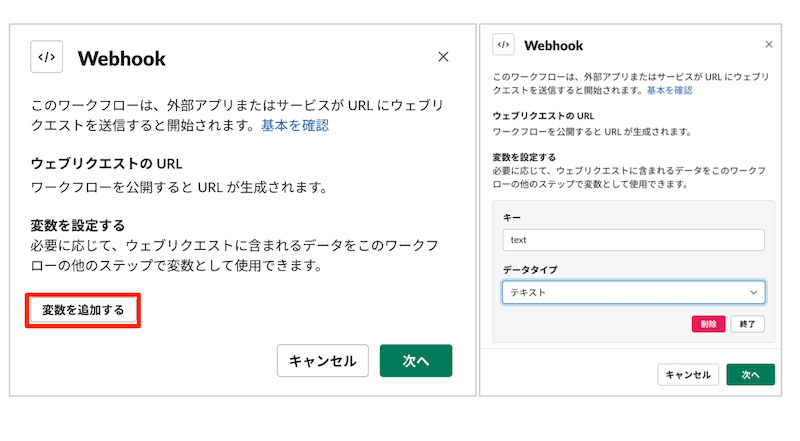Expand the chevron arrow of テキスト selector
Screen dimensions: 800x441
click(754, 292)
